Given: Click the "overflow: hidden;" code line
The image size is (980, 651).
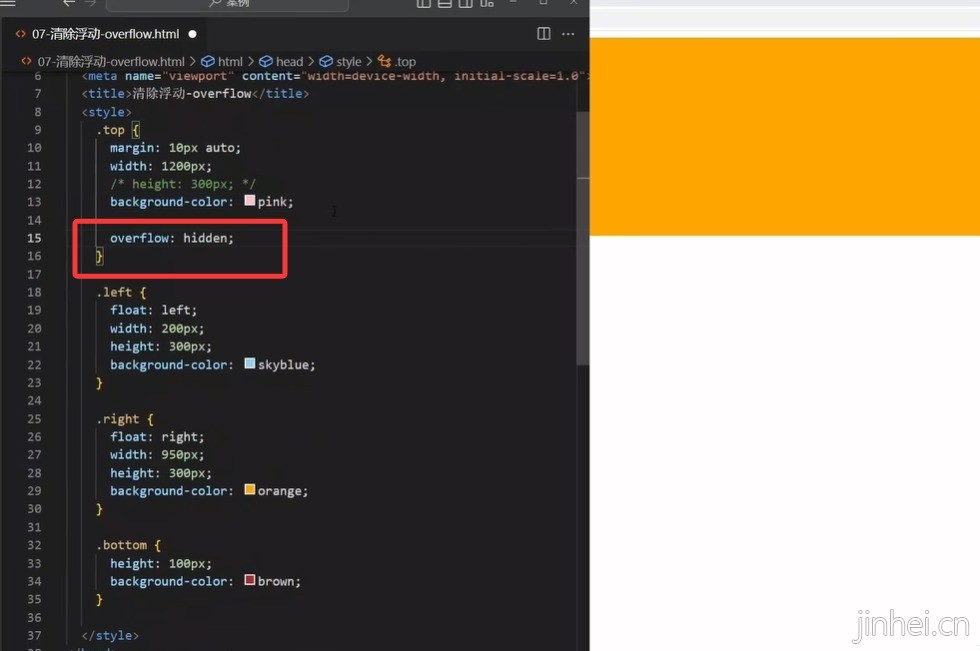Looking at the screenshot, I should point(172,238).
